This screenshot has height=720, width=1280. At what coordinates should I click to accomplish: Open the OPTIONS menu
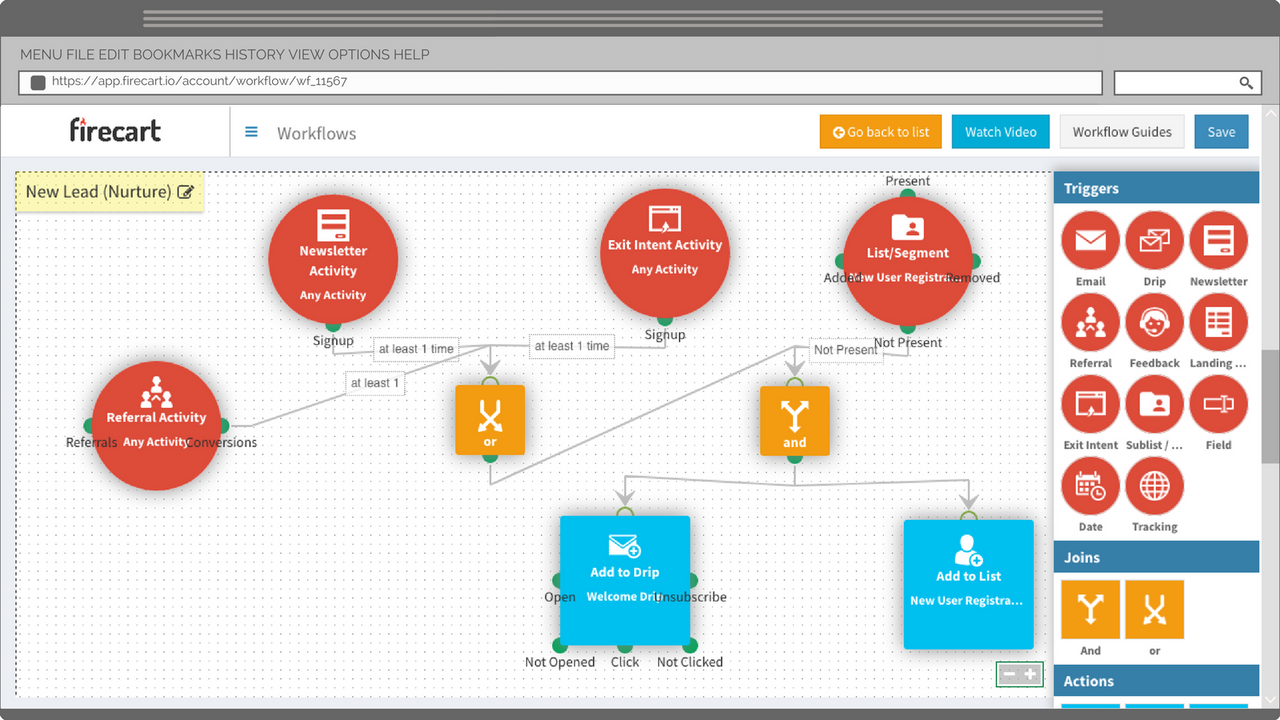(x=359, y=55)
